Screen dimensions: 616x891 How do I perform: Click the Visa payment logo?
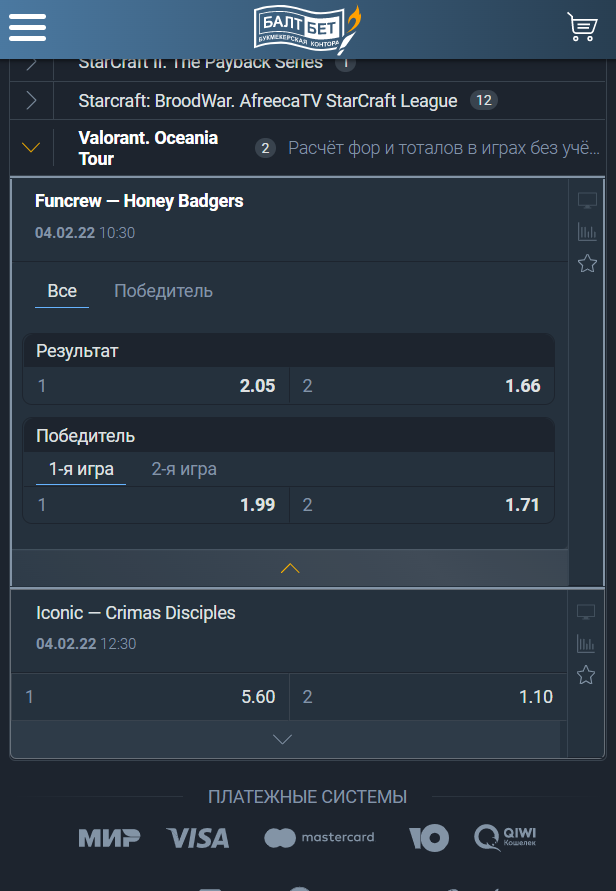click(x=198, y=838)
